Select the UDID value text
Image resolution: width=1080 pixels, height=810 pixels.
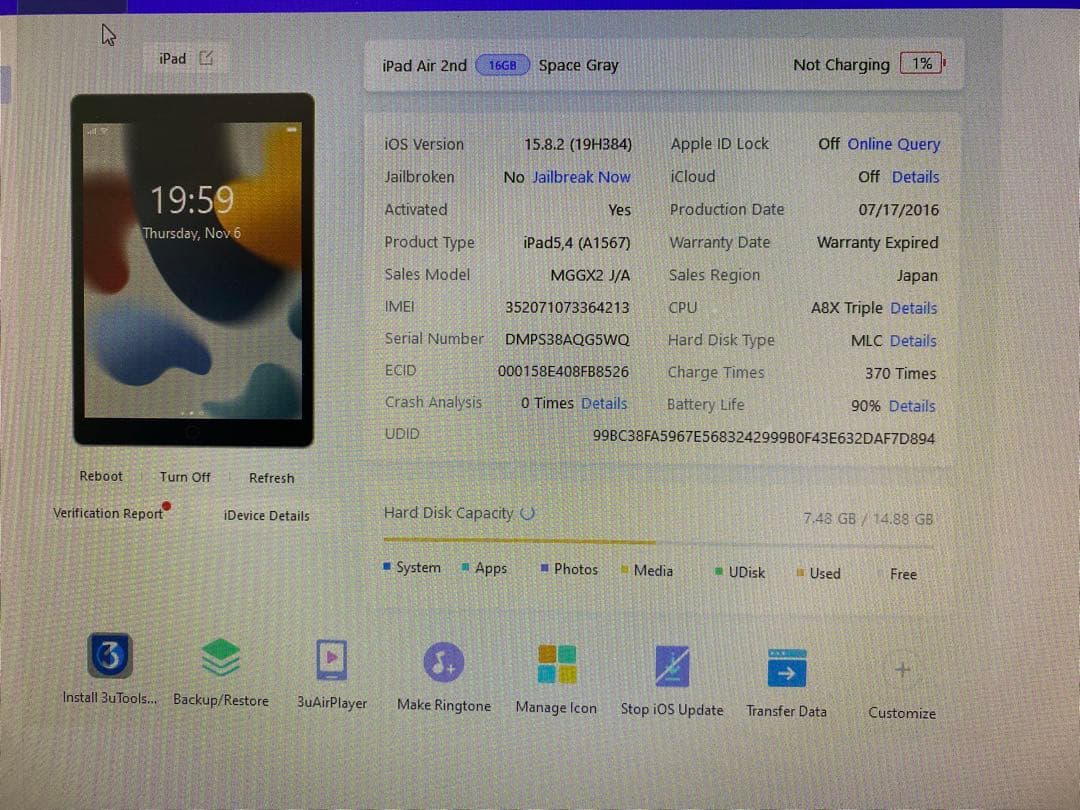pos(764,438)
